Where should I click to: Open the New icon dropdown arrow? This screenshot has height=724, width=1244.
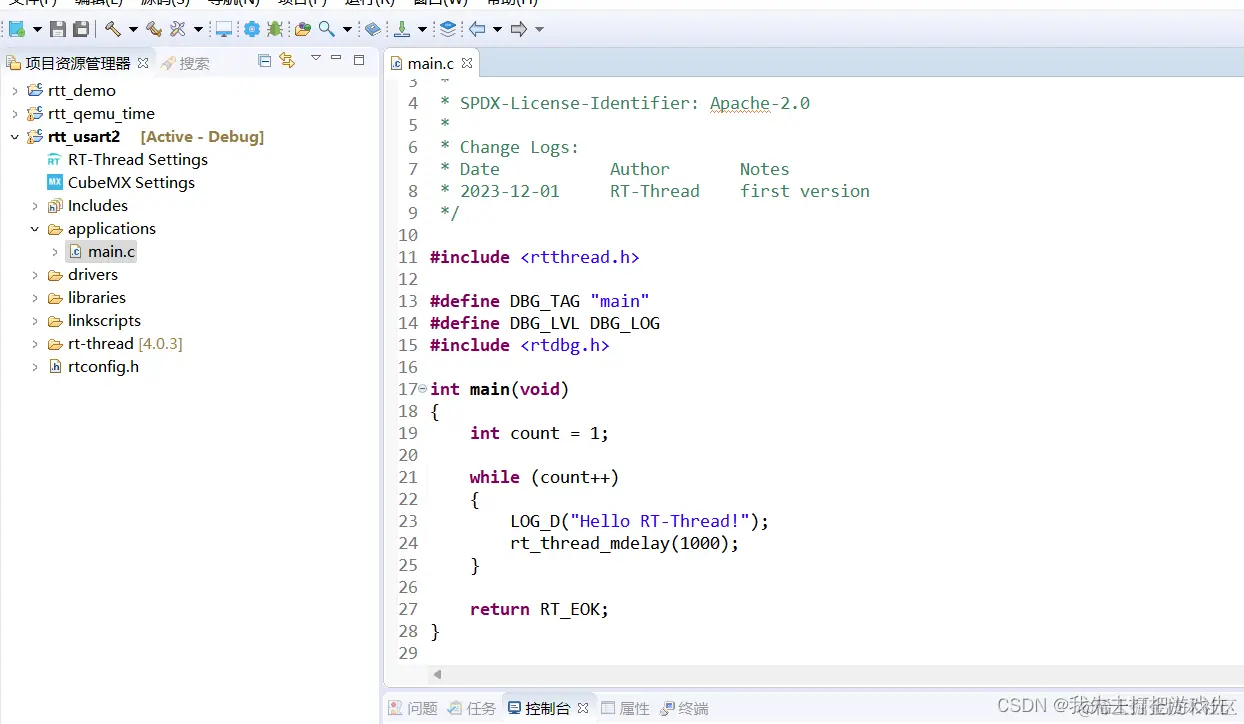coord(37,30)
